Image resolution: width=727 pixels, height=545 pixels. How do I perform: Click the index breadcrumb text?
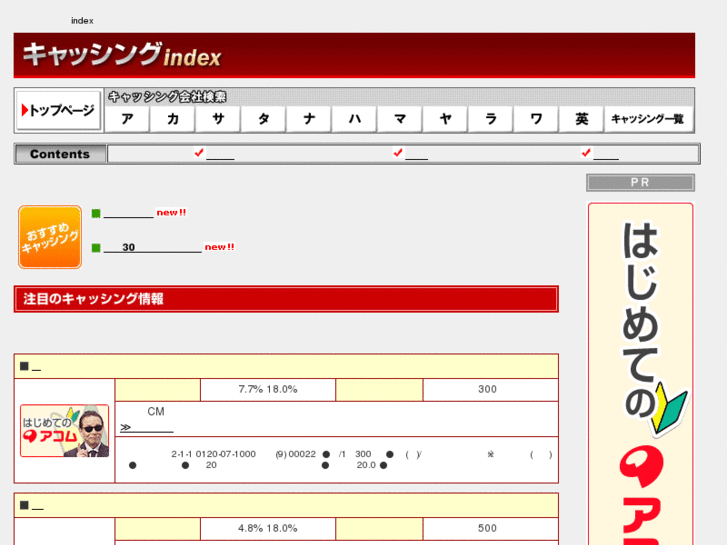point(82,20)
